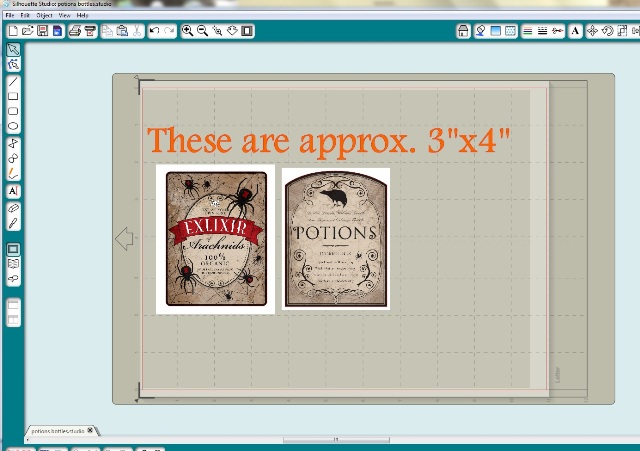Image resolution: width=640 pixels, height=451 pixels.
Task: Activate the Eraser tool
Action: [x=13, y=208]
